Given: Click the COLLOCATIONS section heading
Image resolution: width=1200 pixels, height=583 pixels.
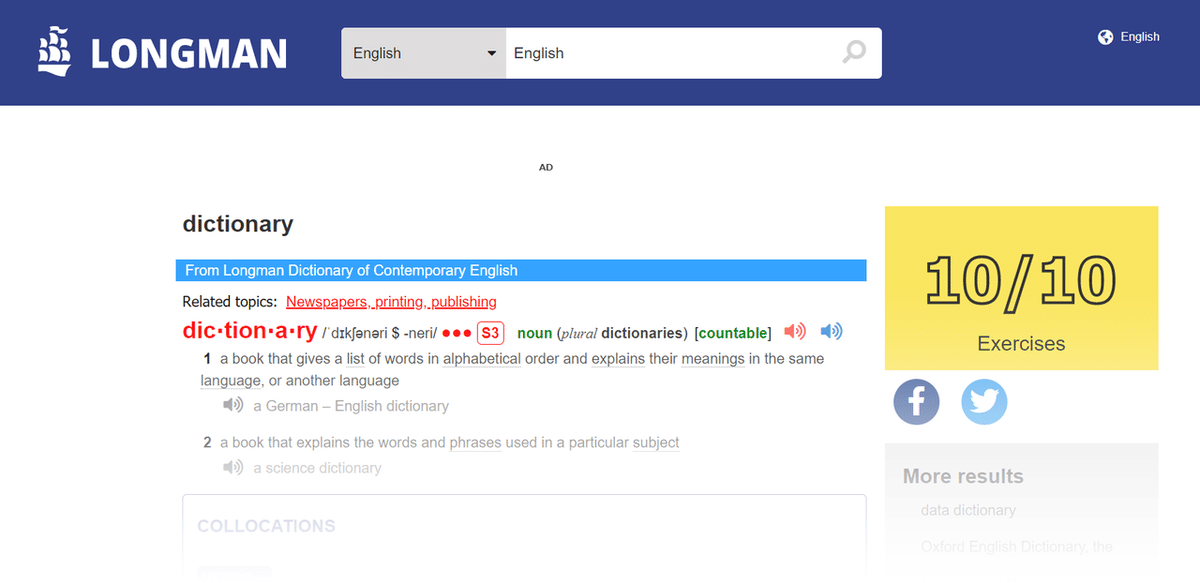Looking at the screenshot, I should tap(266, 526).
